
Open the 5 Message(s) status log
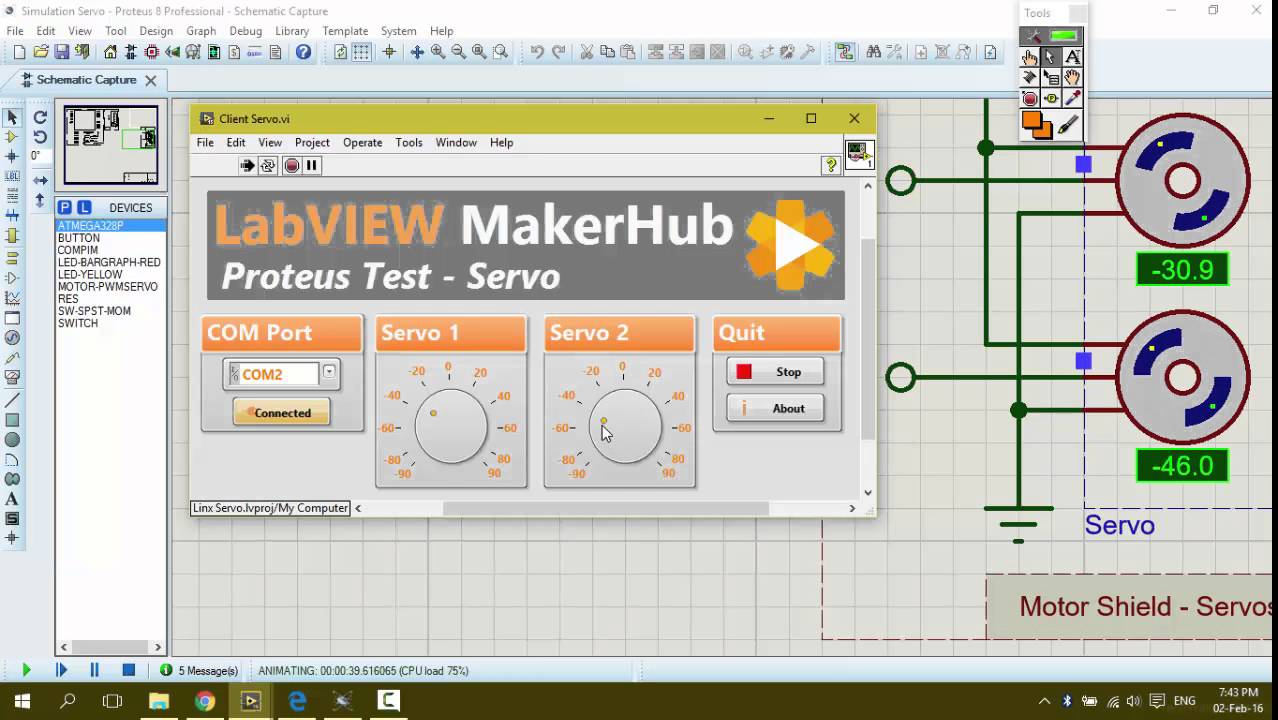199,671
